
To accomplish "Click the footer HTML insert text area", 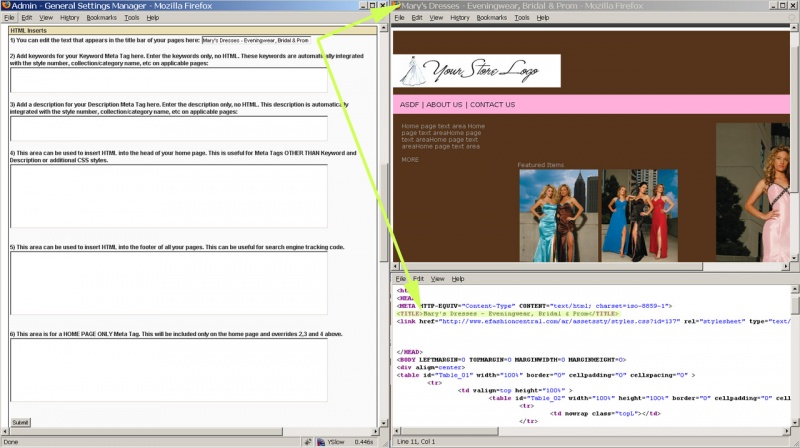I will (169, 283).
